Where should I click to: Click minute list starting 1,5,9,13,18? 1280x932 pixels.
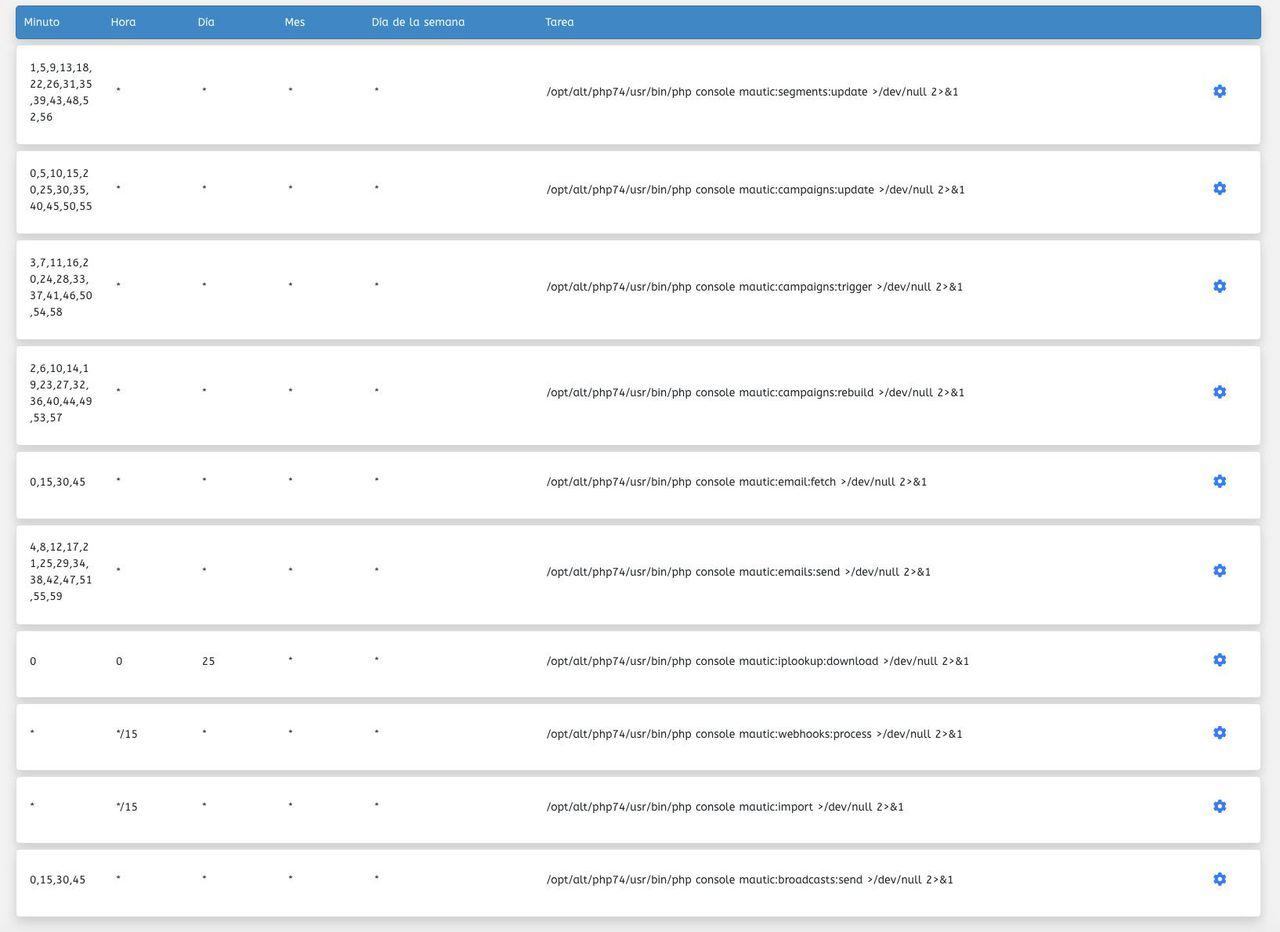click(x=60, y=92)
